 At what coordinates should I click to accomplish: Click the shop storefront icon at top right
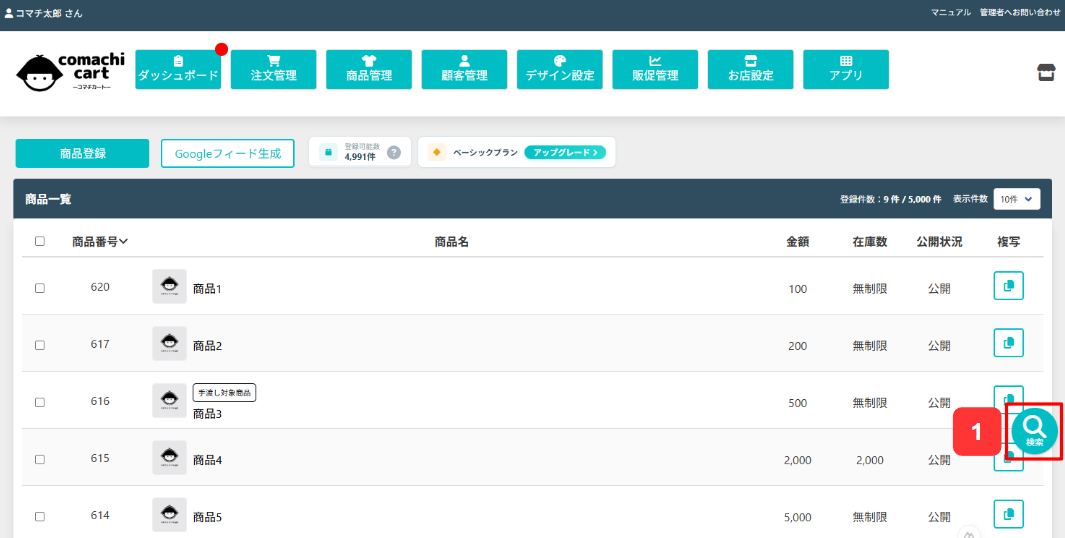[1047, 72]
